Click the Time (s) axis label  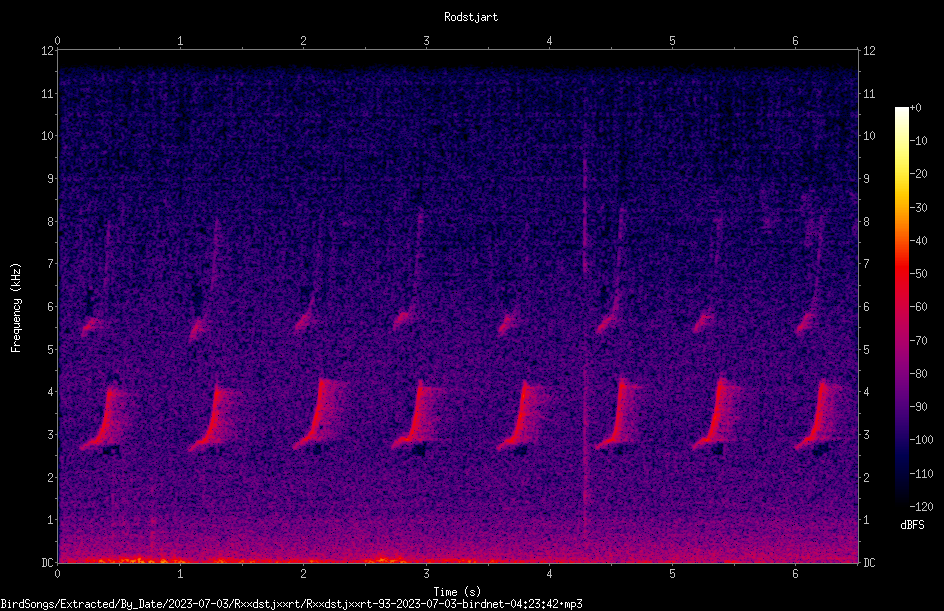point(457,592)
